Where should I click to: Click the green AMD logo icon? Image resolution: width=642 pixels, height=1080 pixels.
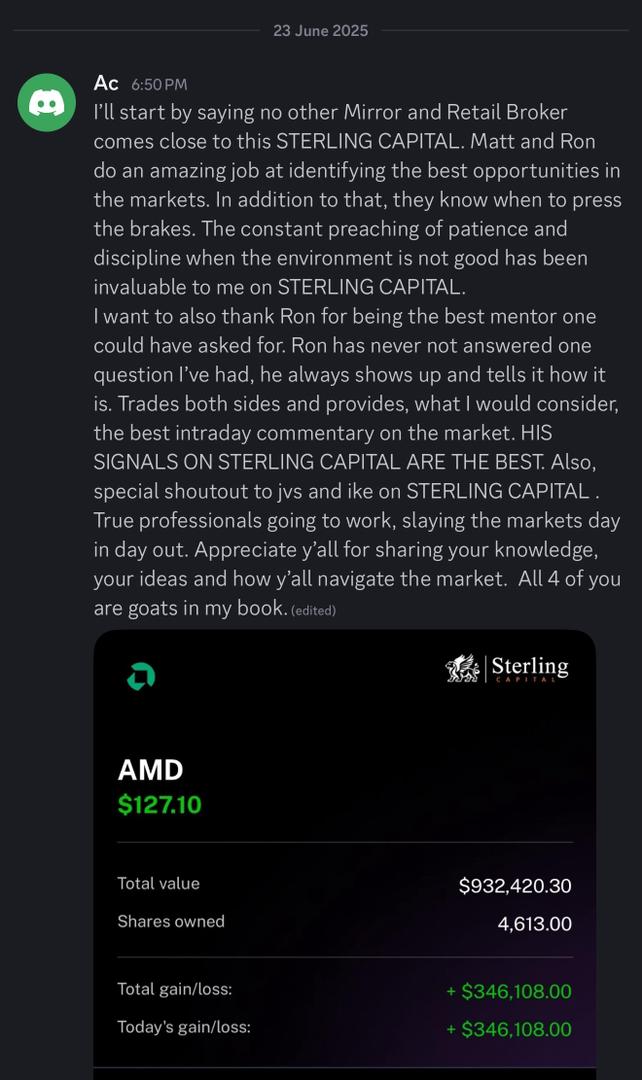tap(140, 677)
